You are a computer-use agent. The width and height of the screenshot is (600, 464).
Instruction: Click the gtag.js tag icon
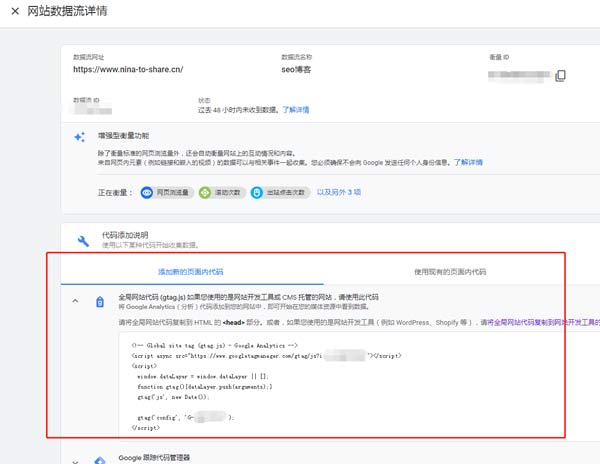[x=100, y=302]
